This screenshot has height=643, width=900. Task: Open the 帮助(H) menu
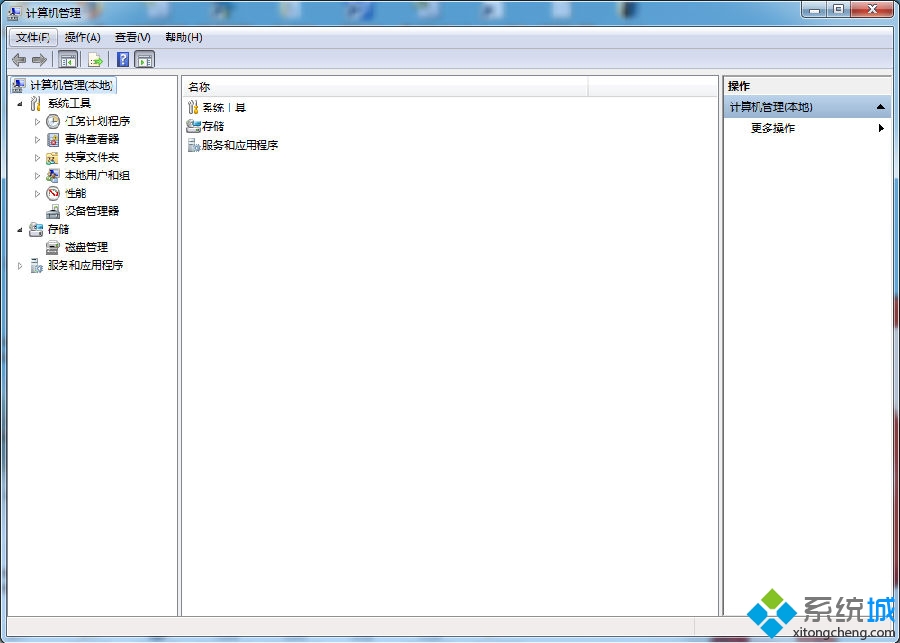coord(184,37)
